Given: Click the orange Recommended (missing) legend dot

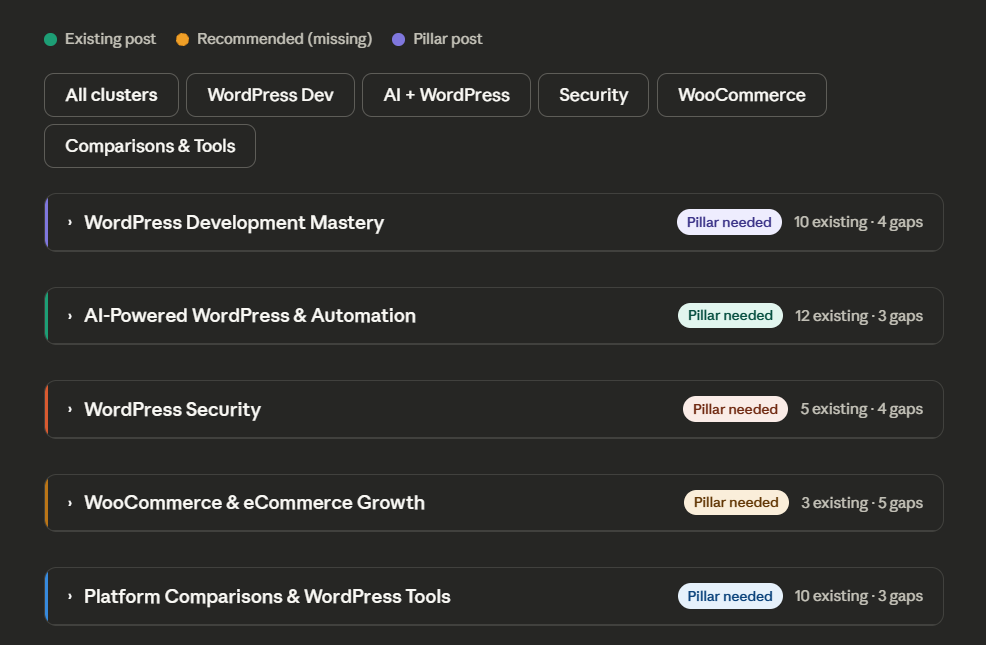Looking at the screenshot, I should (x=182, y=38).
